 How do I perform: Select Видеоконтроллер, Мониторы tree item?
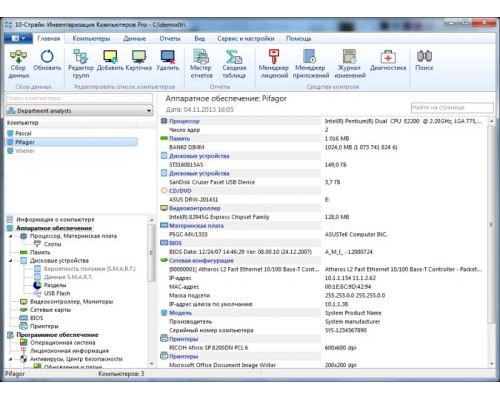click(x=71, y=302)
